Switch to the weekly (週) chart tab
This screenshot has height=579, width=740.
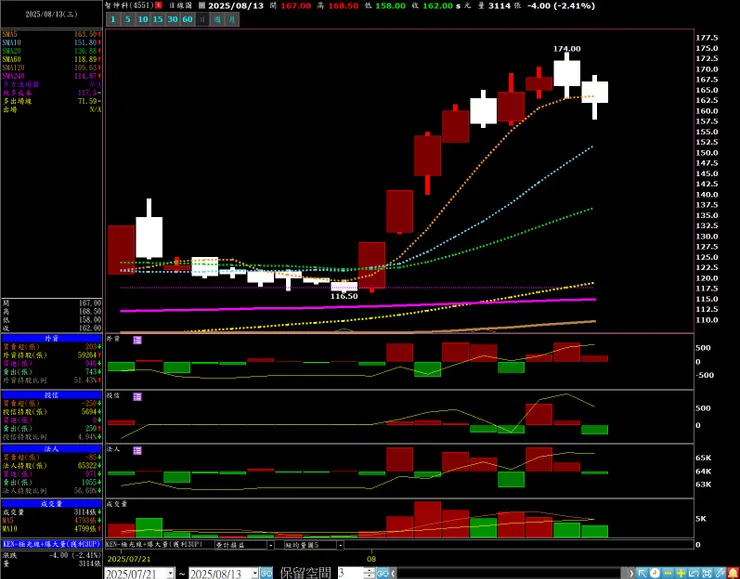217,19
